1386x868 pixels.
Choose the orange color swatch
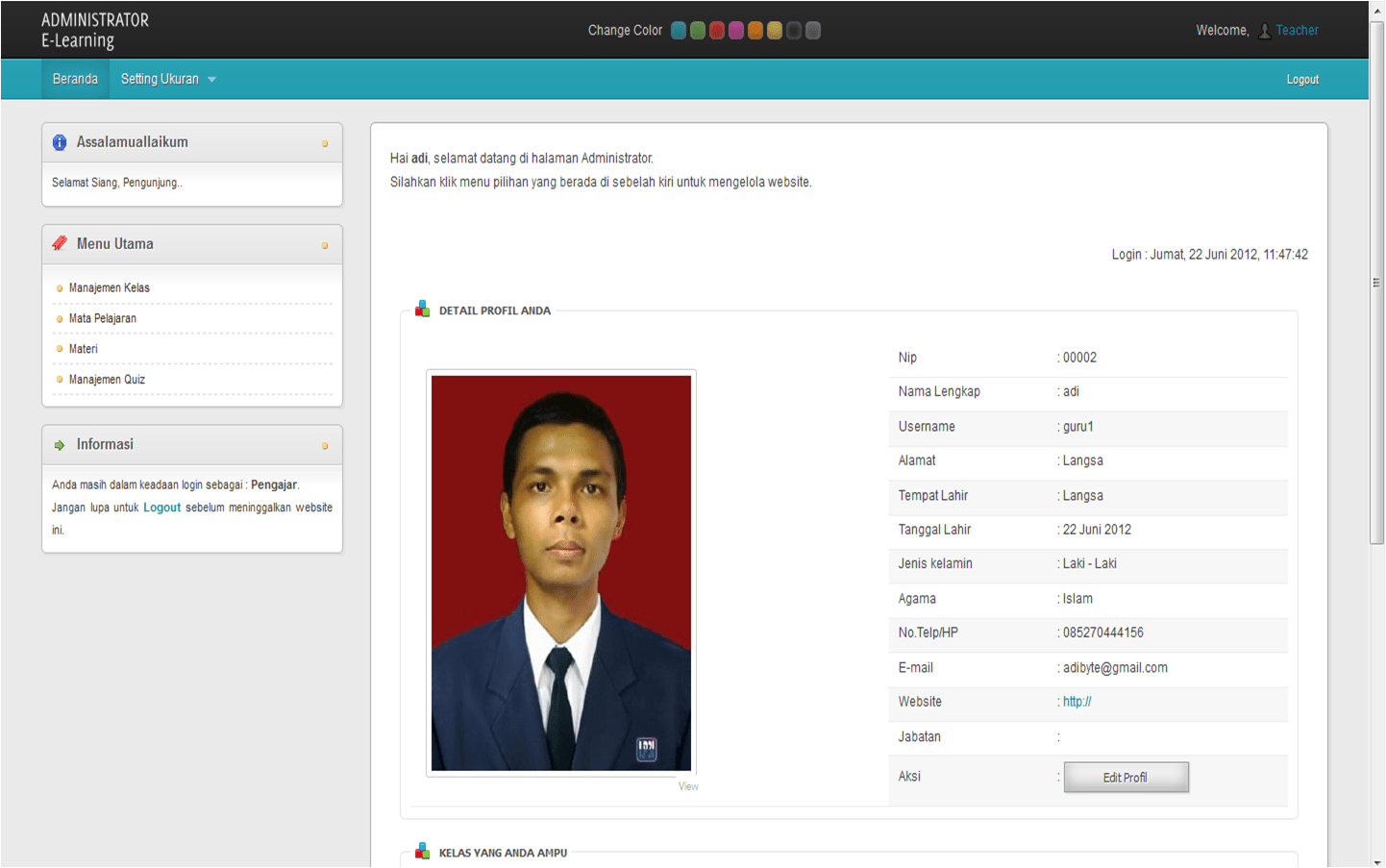pos(755,31)
